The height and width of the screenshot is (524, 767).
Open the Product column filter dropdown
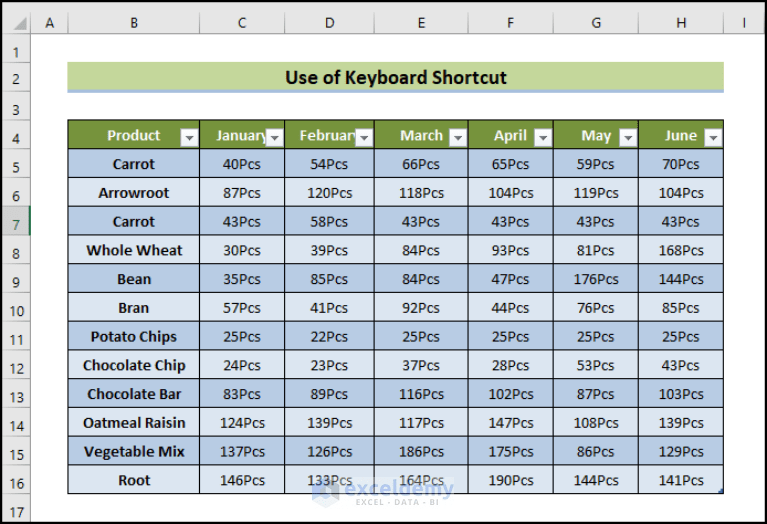point(189,138)
